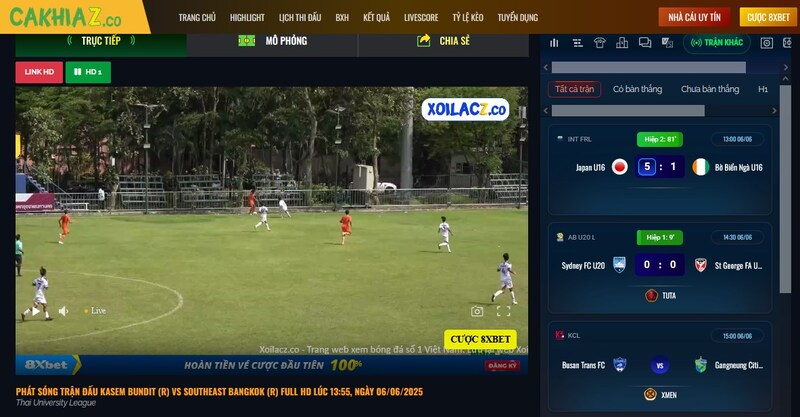
Task: Click the TUTA commentator avatar
Action: pyautogui.click(x=651, y=296)
